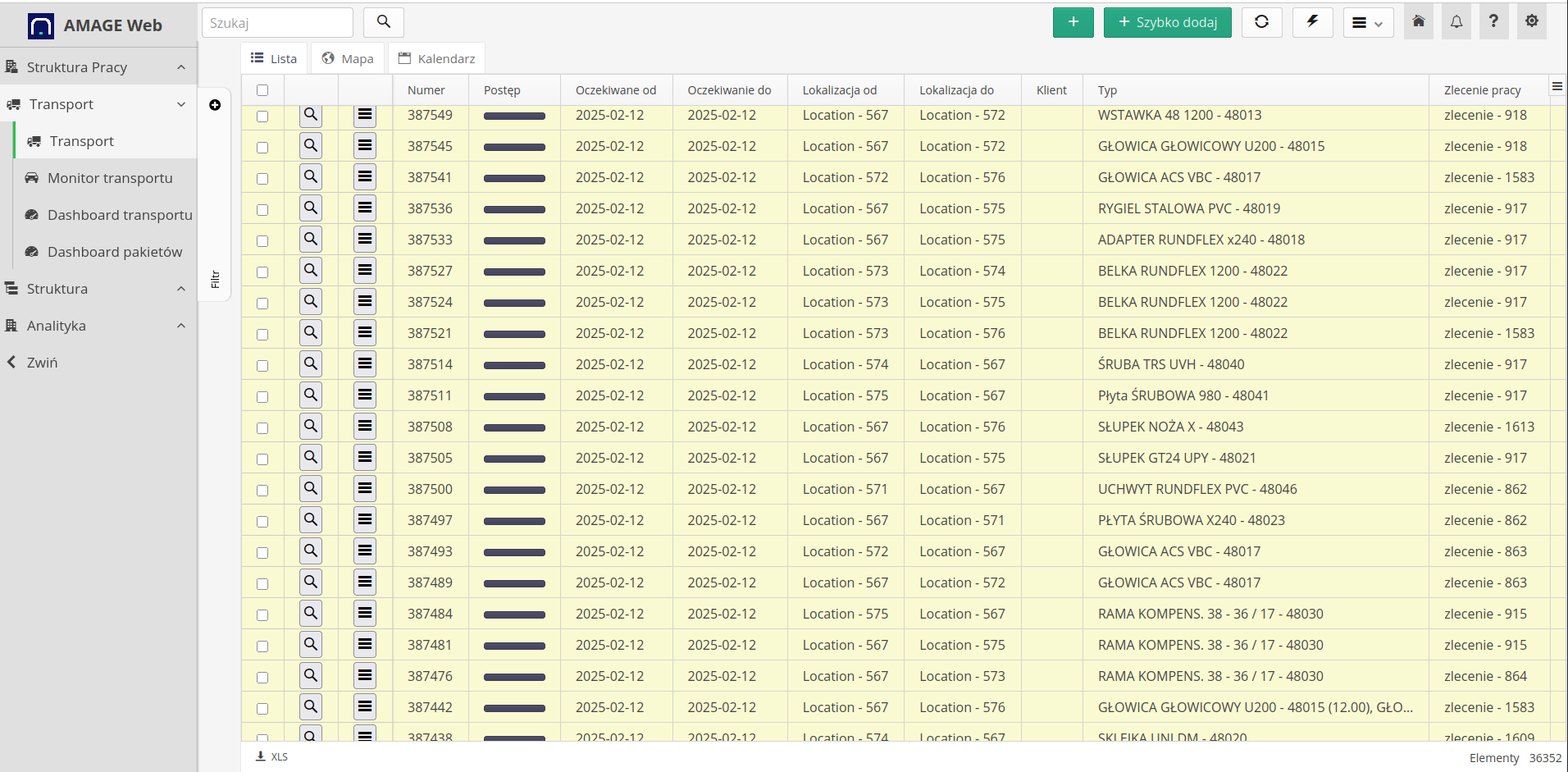Screen dimensions: 1568x772
Task: Click the Szybko dodaj button
Action: click(1167, 22)
